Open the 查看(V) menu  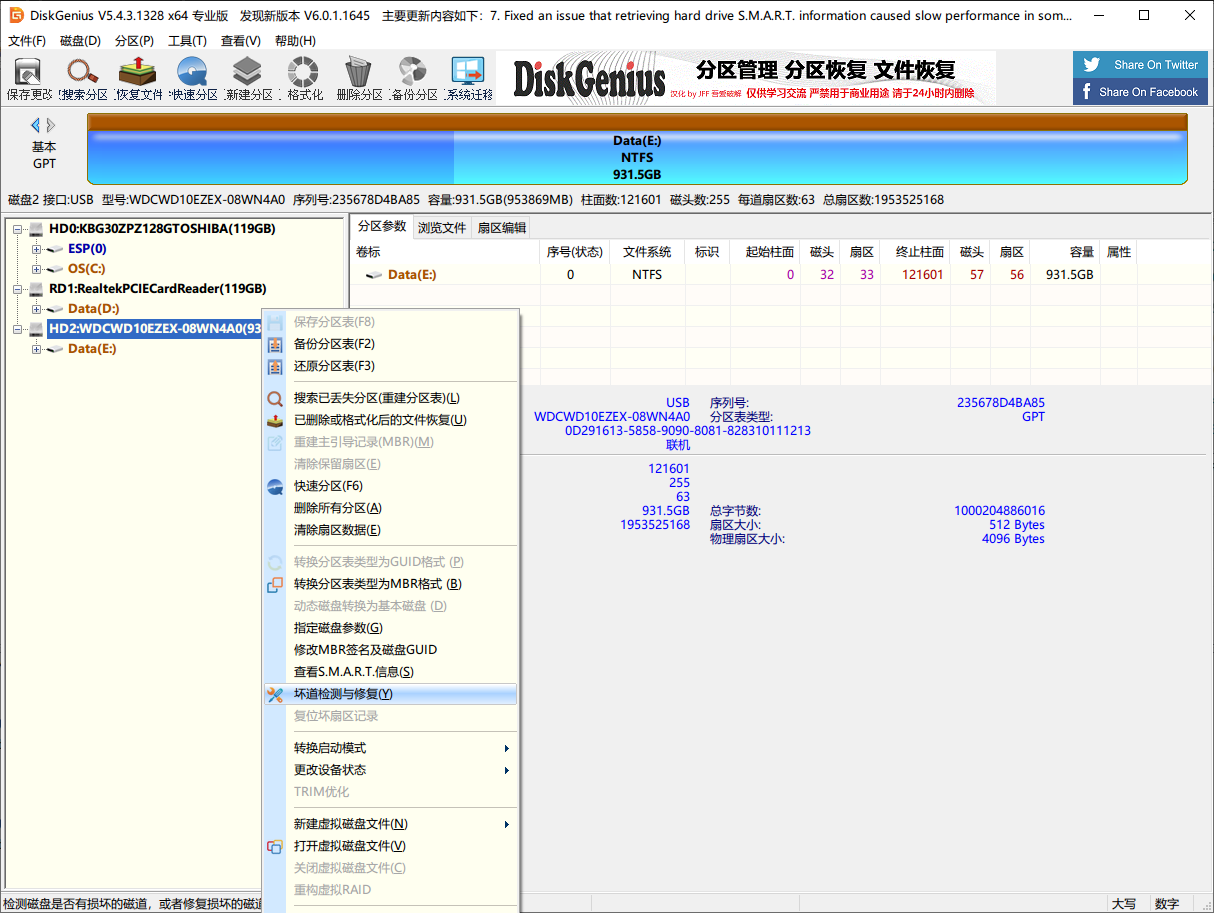coord(241,41)
